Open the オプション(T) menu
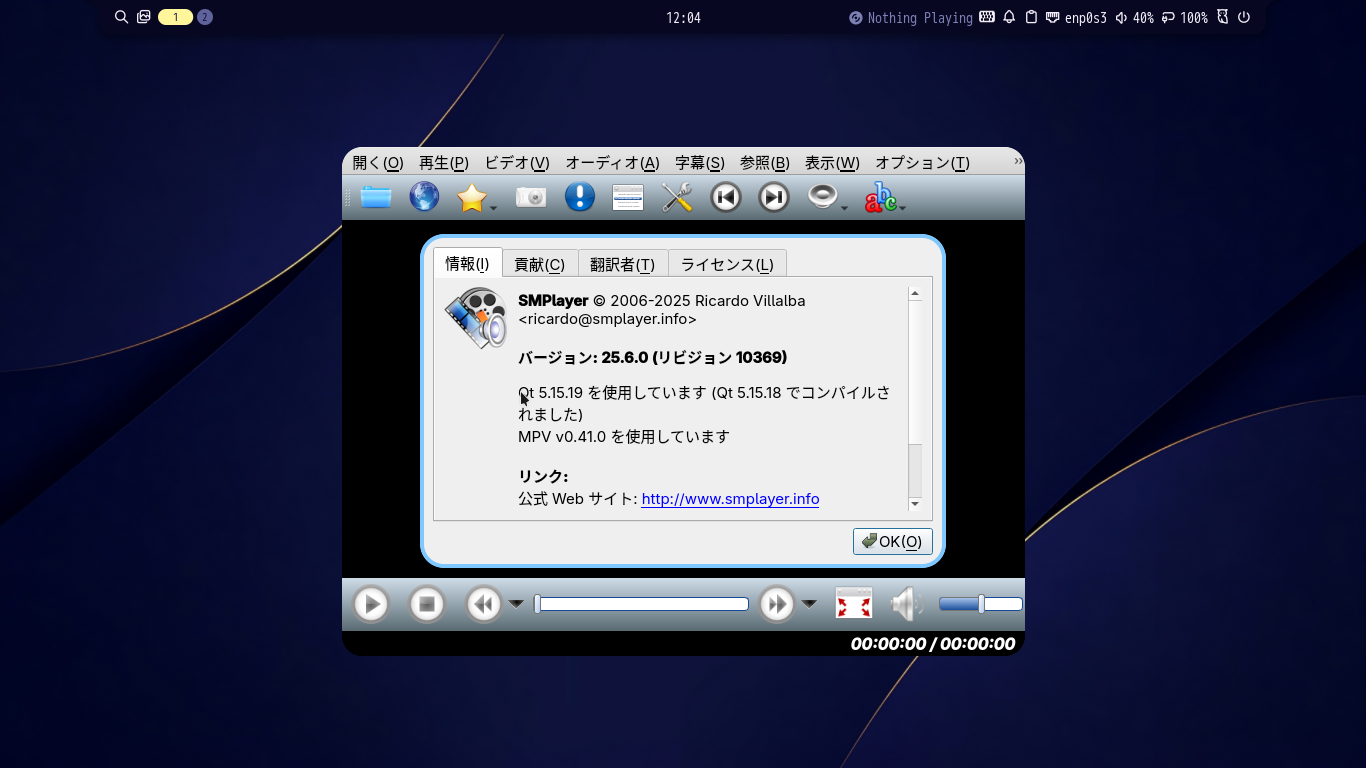This screenshot has height=768, width=1366. point(922,163)
